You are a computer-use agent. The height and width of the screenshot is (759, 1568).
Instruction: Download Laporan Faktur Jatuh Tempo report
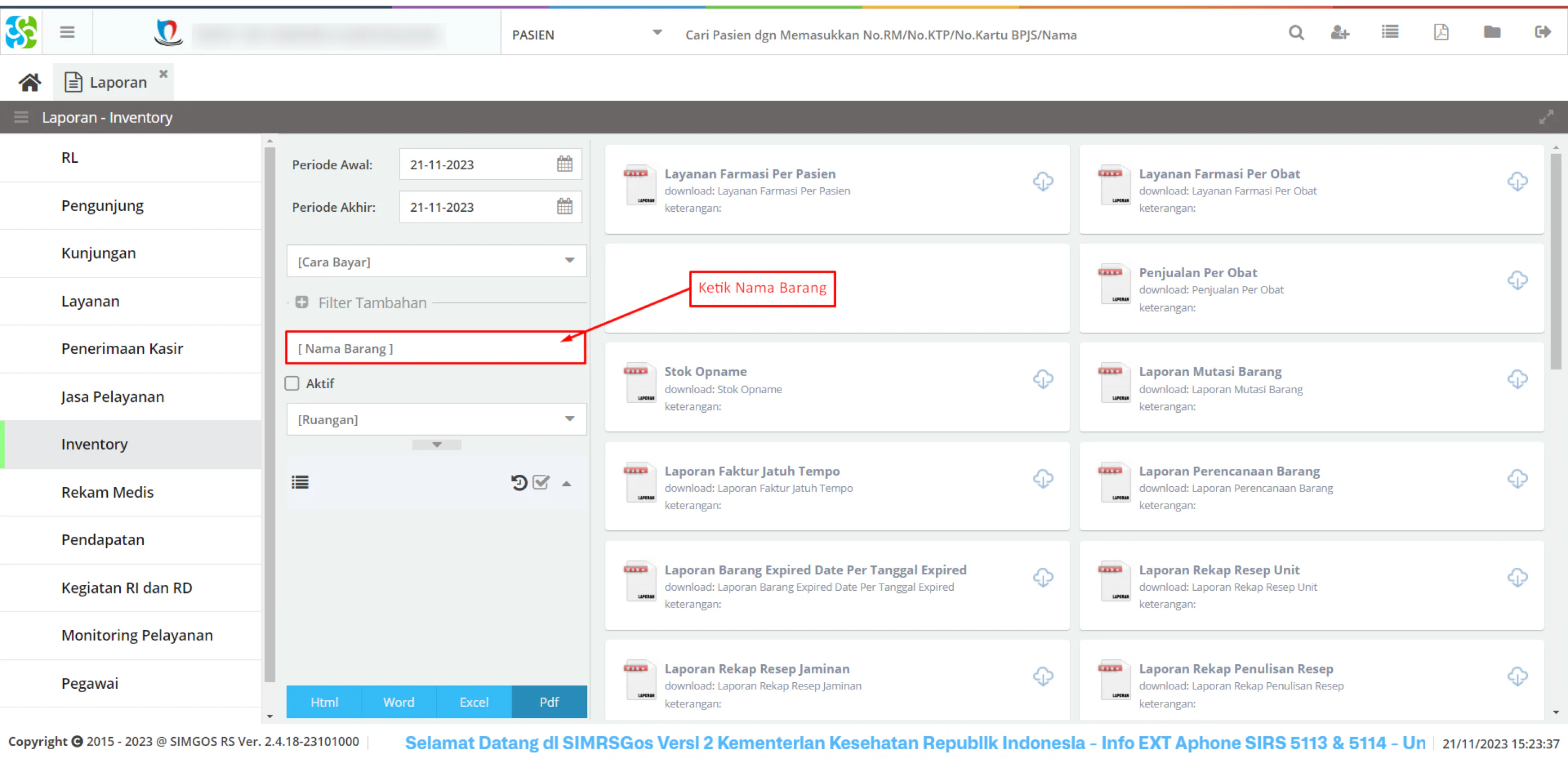[x=1043, y=479]
